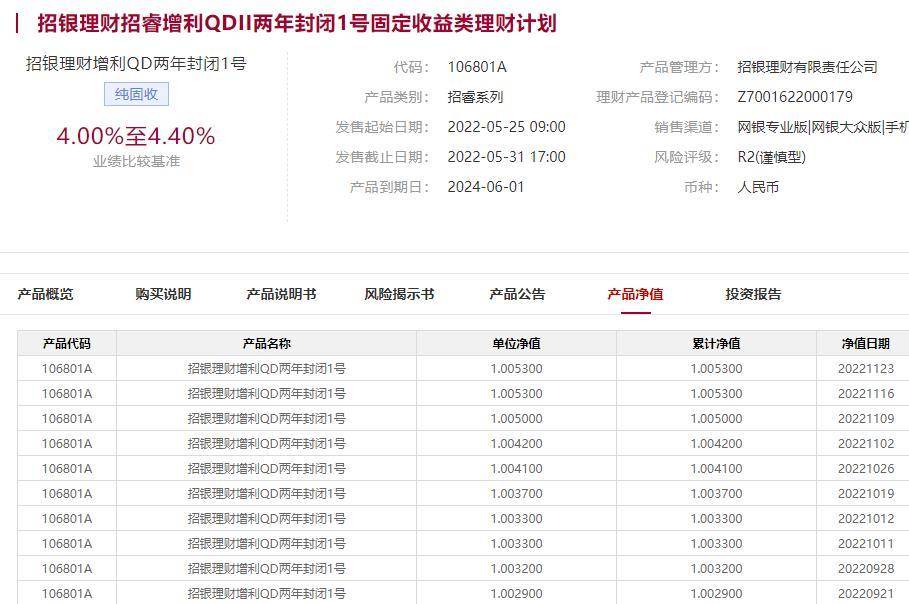Click the active 产品净值 tab
The image size is (909, 604).
636,294
